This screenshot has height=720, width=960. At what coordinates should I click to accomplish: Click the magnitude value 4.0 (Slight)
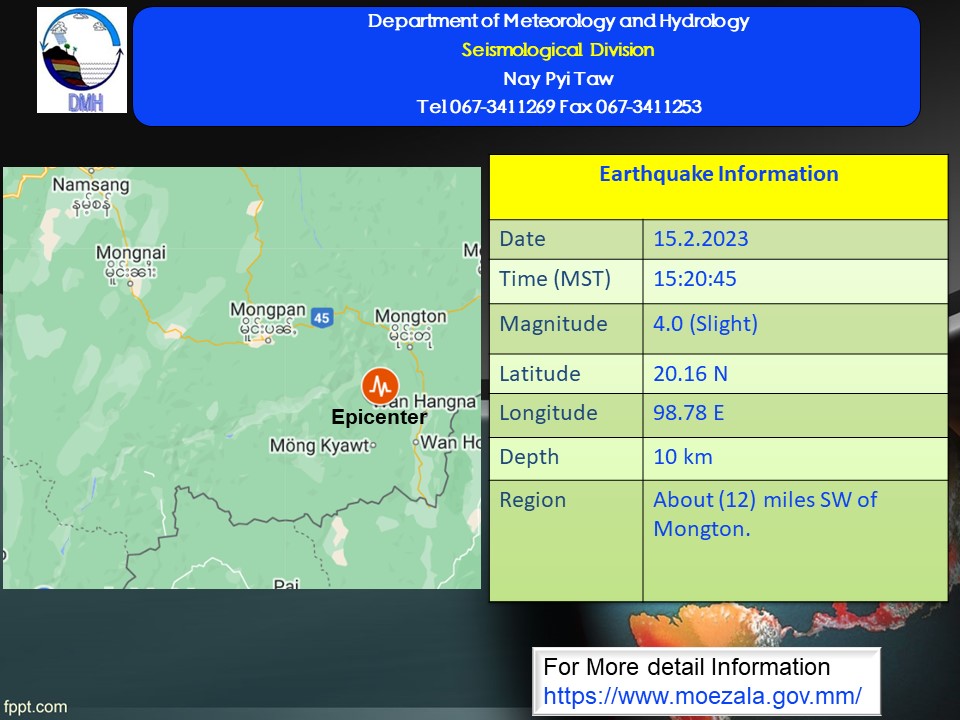[705, 324]
